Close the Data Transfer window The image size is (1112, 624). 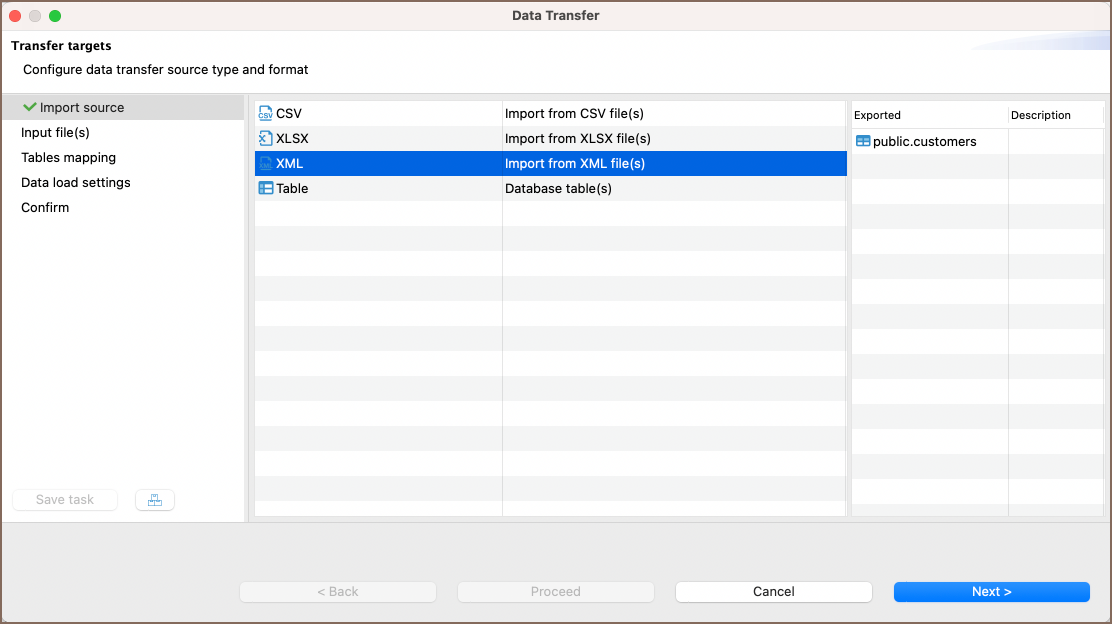point(15,16)
